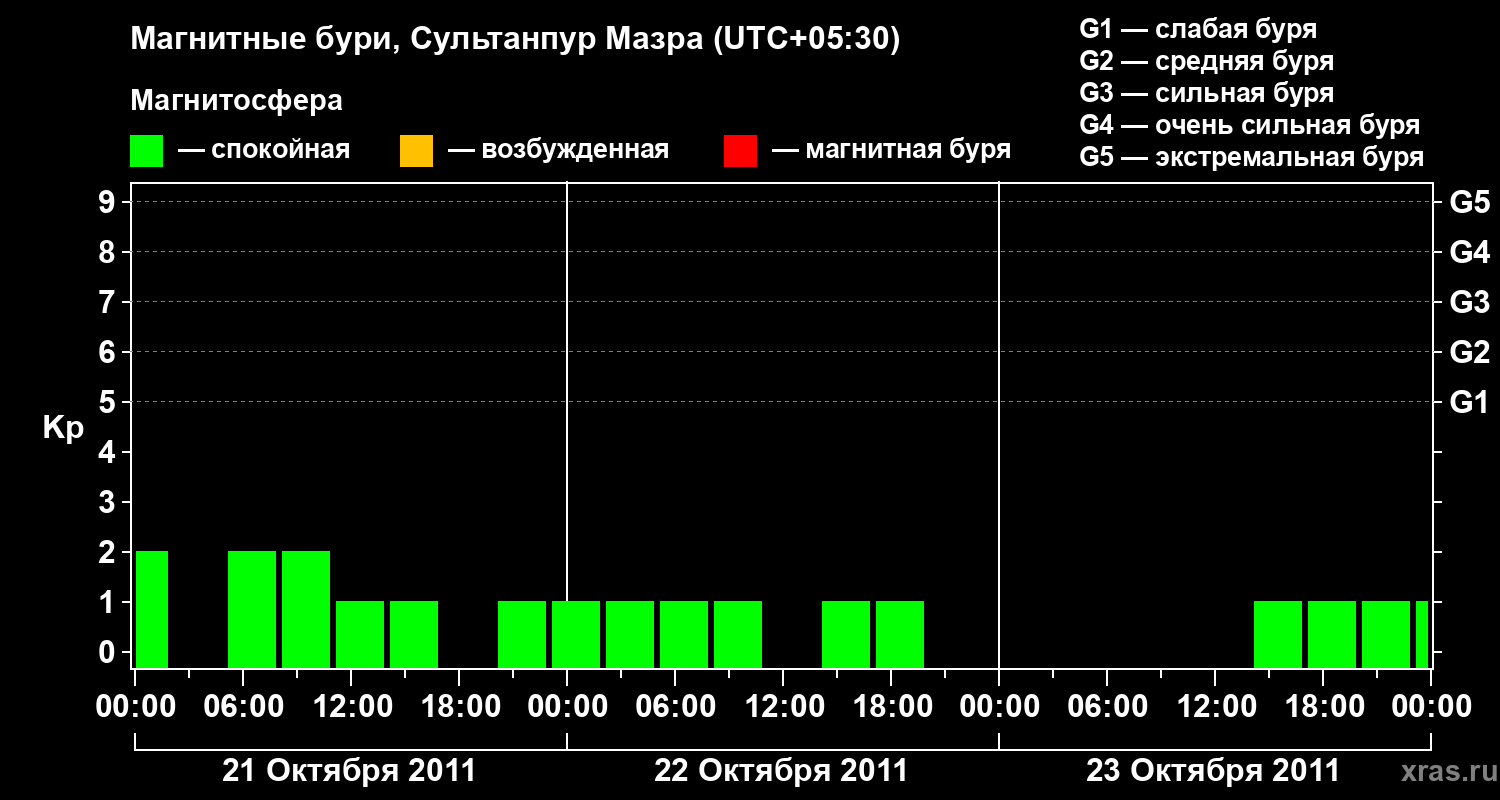Click the '— возбужденная' legend label

click(558, 150)
